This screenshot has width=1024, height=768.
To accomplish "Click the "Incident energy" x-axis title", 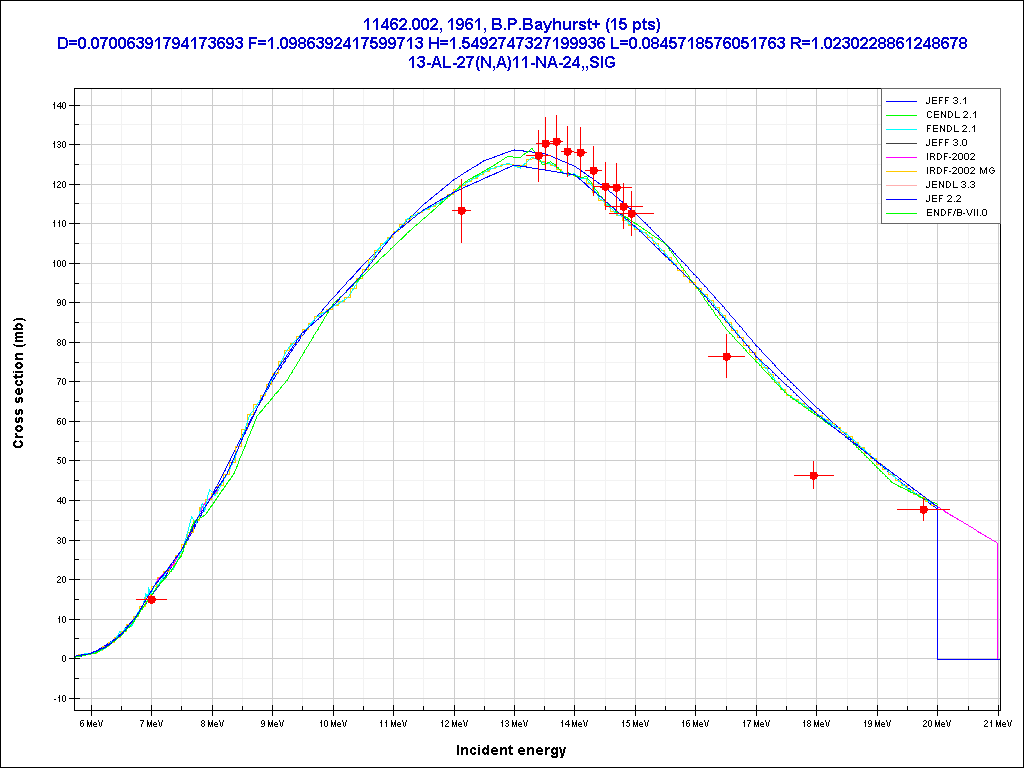I will point(511,750).
